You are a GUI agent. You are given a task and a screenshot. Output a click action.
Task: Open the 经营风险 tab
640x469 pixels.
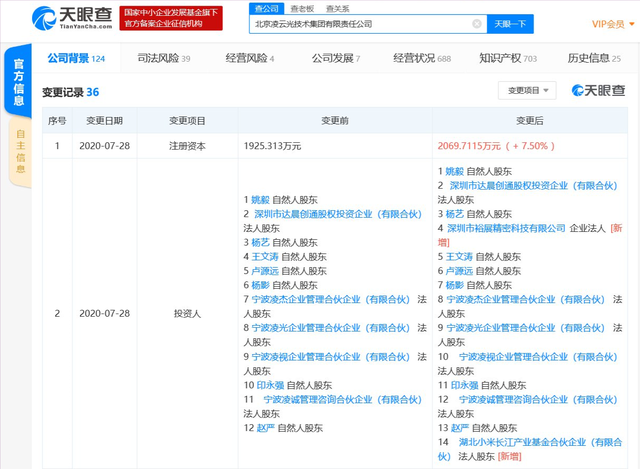click(250, 58)
